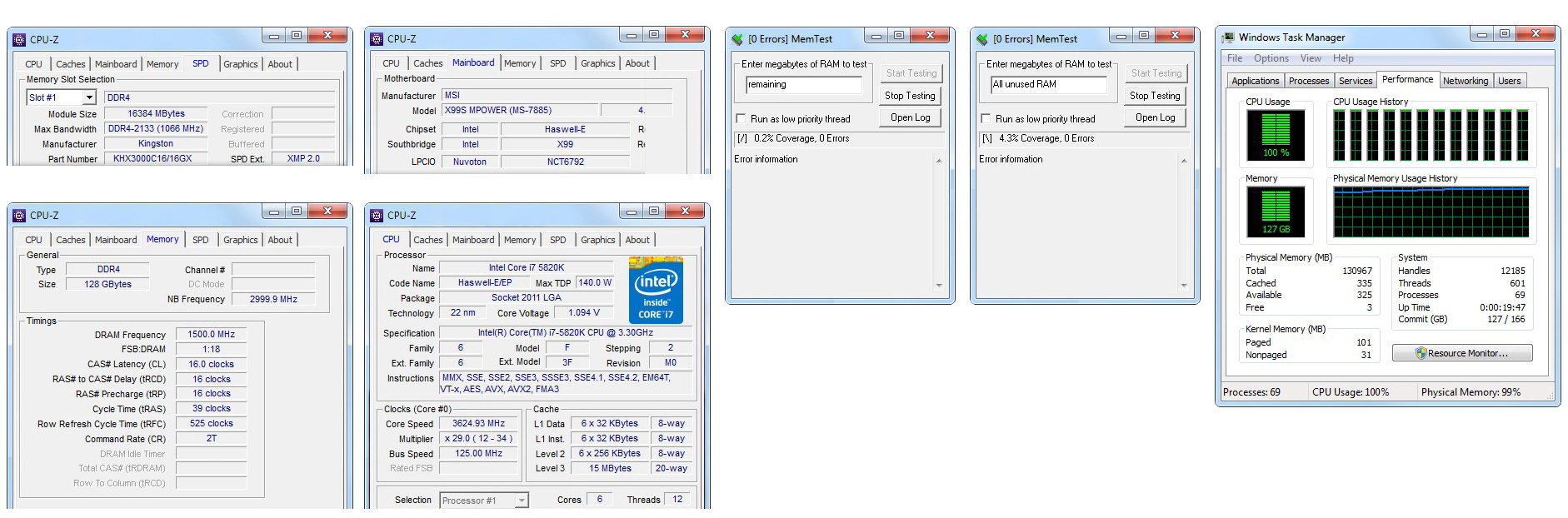
Task: Open the Help menu in Task Manager
Action: click(1343, 58)
